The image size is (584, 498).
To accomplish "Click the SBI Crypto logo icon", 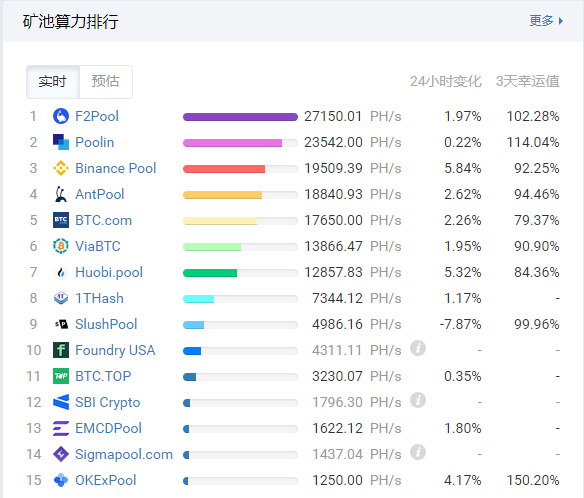I will point(61,402).
